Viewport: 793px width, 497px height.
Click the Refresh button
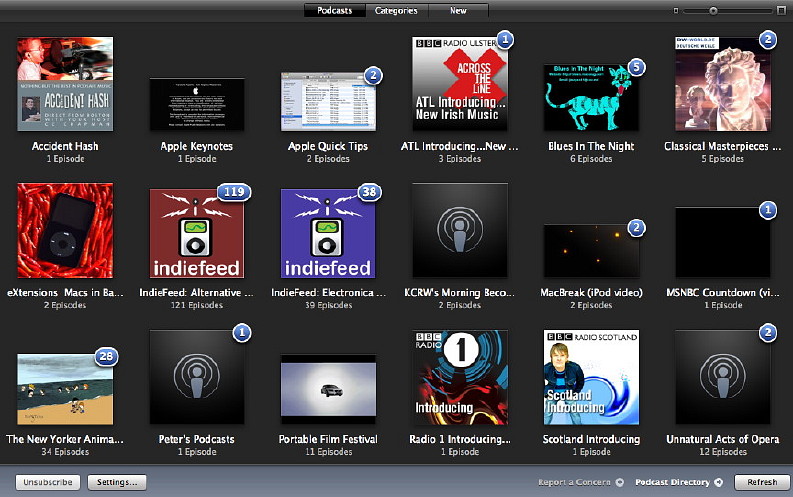coord(762,482)
